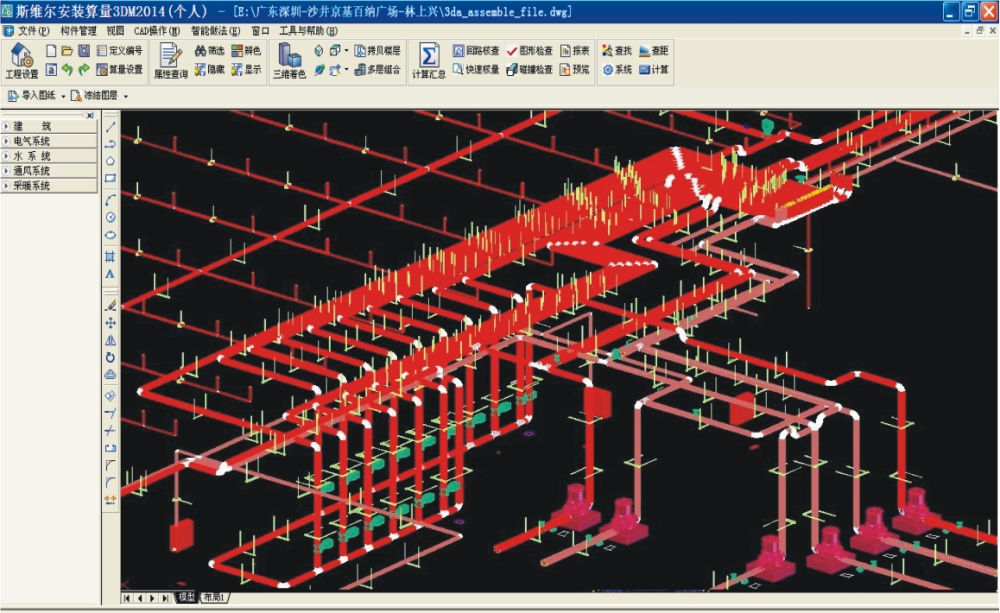Click the 报表 report button

coord(575,51)
